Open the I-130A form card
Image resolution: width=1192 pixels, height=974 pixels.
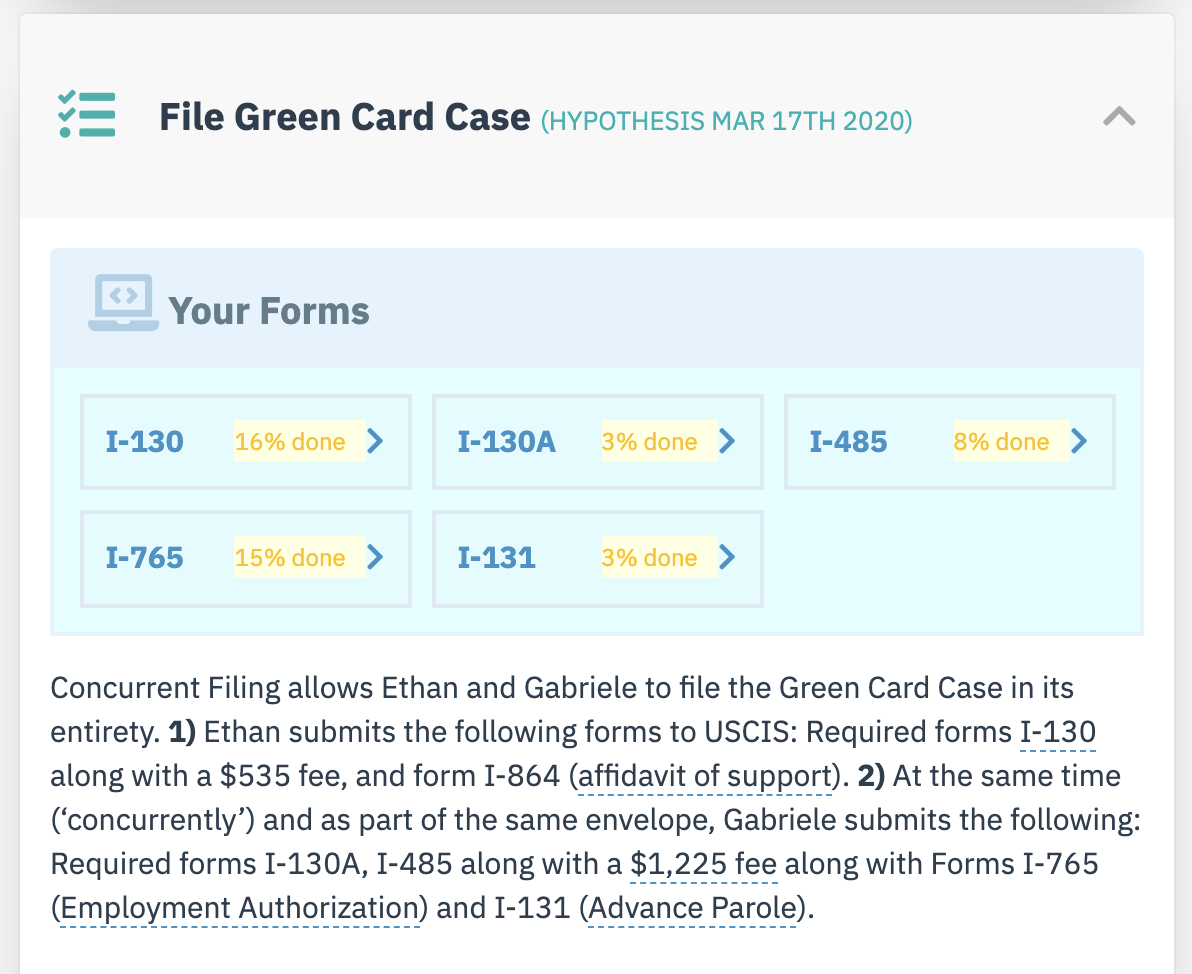598,442
